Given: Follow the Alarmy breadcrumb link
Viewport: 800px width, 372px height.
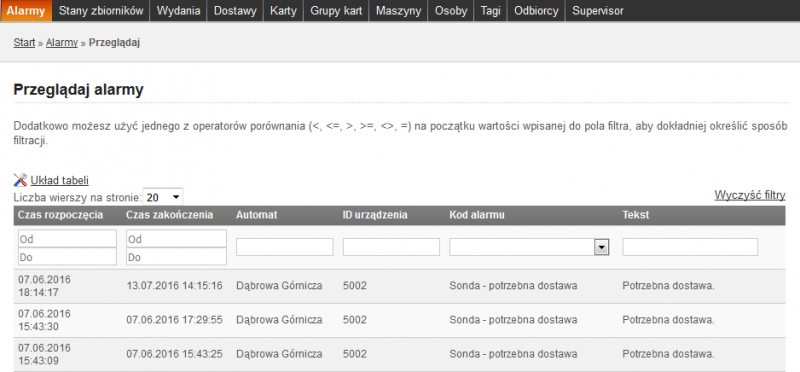Looking at the screenshot, I should click(x=62, y=43).
